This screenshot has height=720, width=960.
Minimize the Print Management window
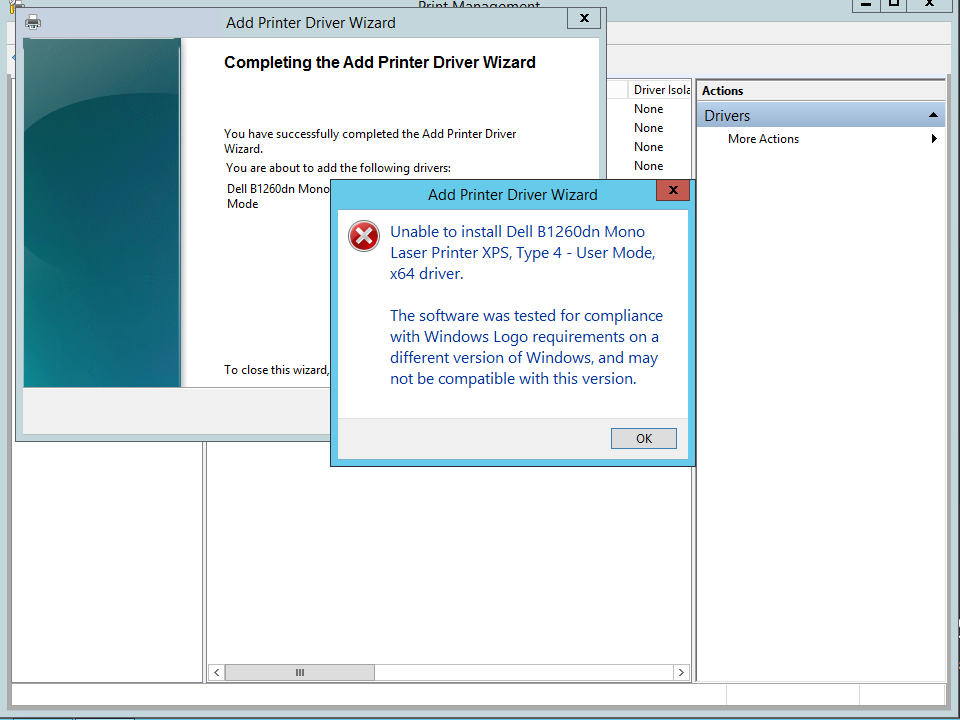coord(866,5)
